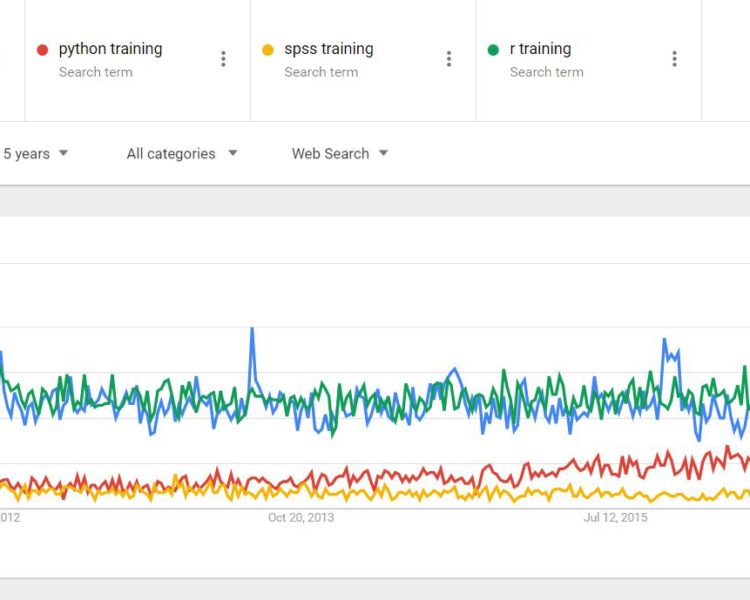Open spss training three-dot menu
This screenshot has height=600, width=750.
pyautogui.click(x=449, y=59)
